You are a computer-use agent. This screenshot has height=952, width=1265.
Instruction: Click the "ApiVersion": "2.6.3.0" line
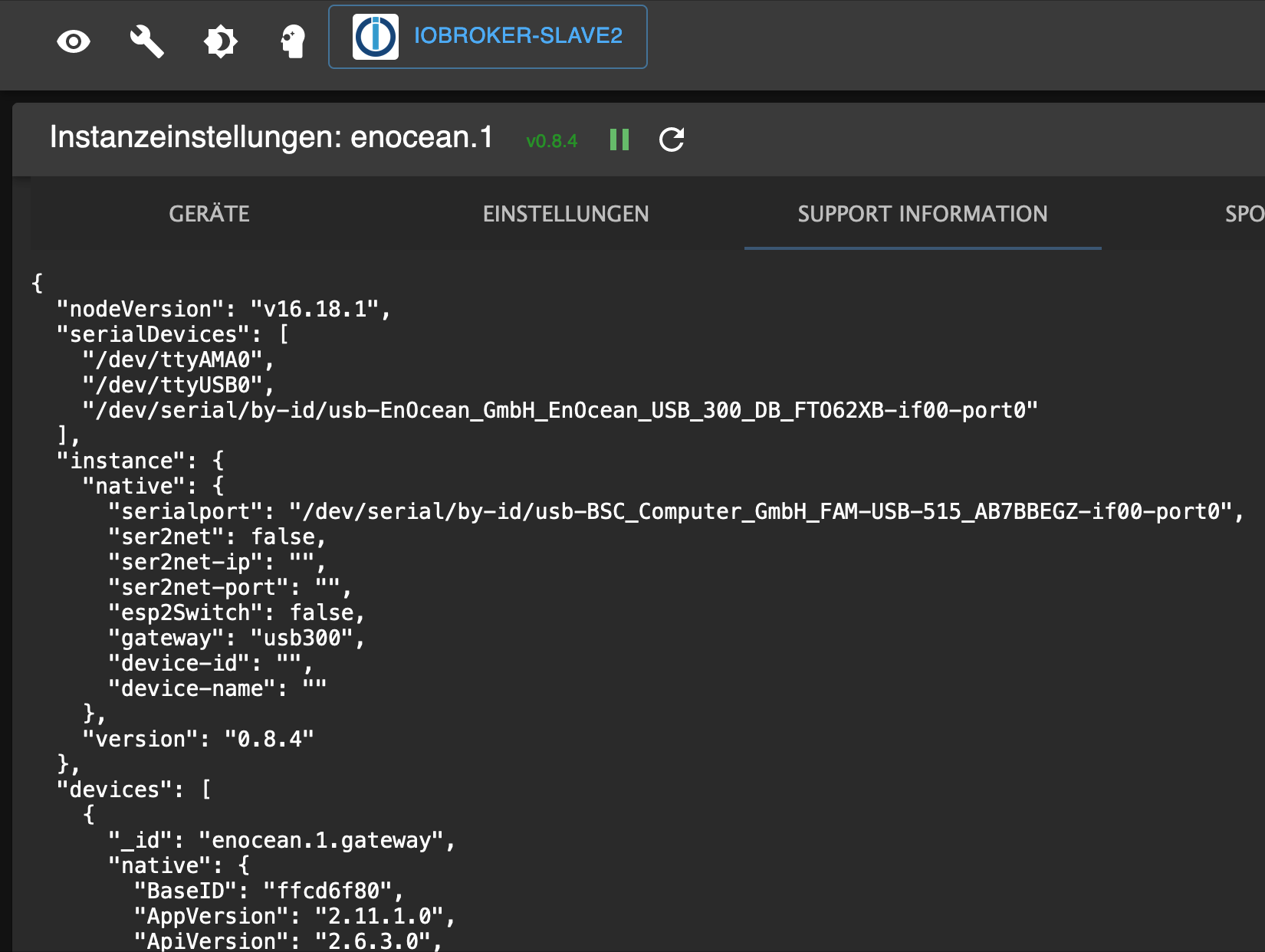(x=288, y=941)
